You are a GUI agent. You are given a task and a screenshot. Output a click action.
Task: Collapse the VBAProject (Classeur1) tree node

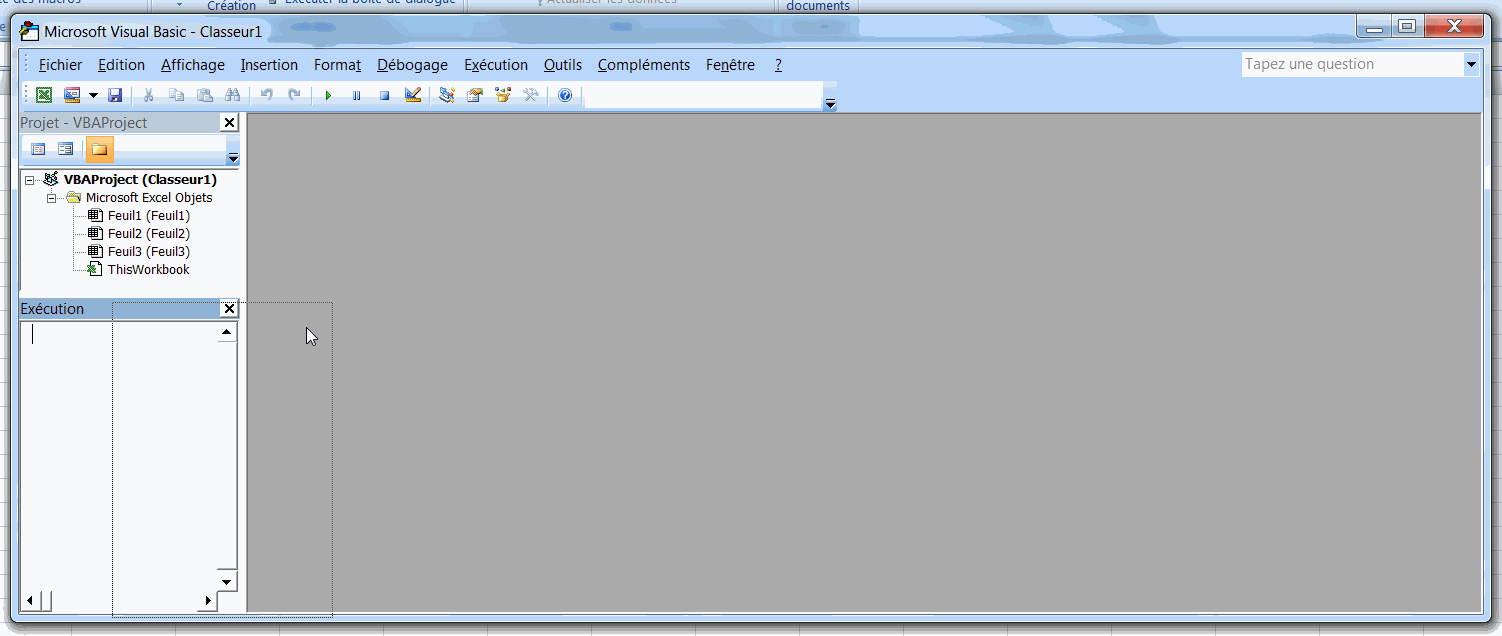[30, 180]
